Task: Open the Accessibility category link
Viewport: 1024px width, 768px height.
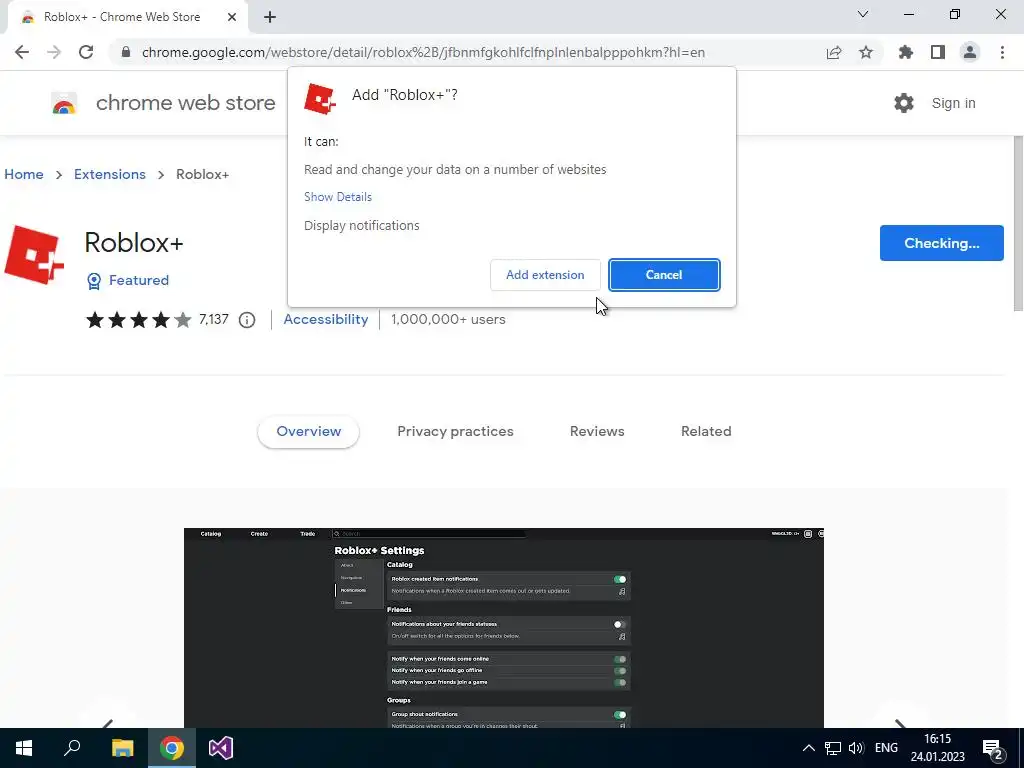Action: click(x=326, y=319)
